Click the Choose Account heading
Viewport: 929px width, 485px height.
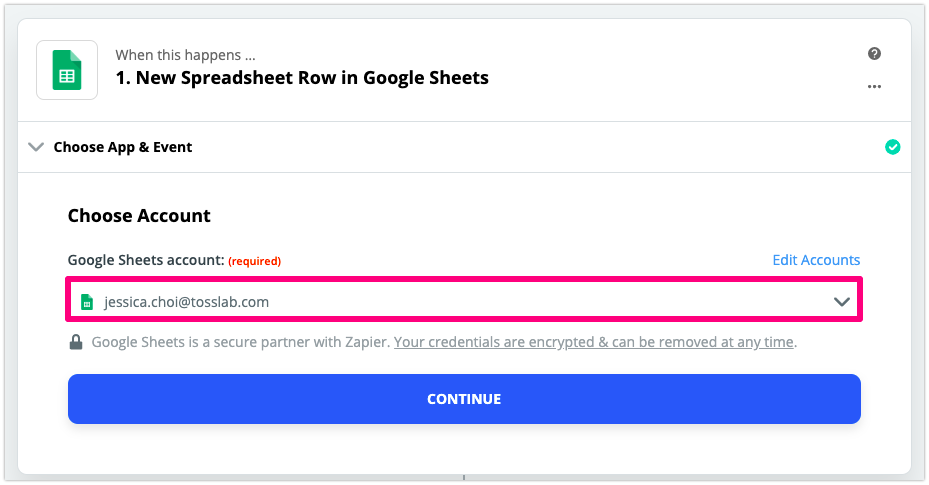pyautogui.click(x=139, y=216)
